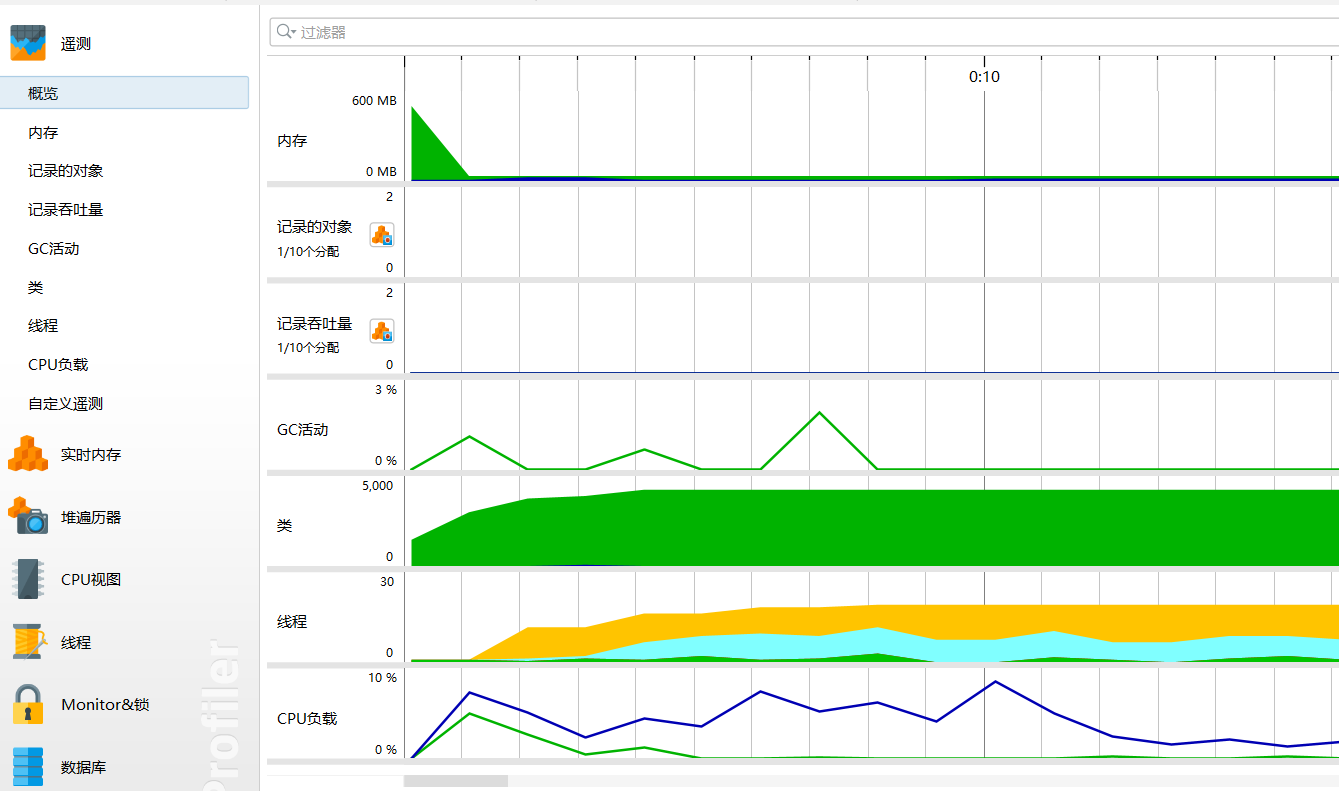Open the 数据库 database section
1339x791 pixels.
click(x=28, y=767)
